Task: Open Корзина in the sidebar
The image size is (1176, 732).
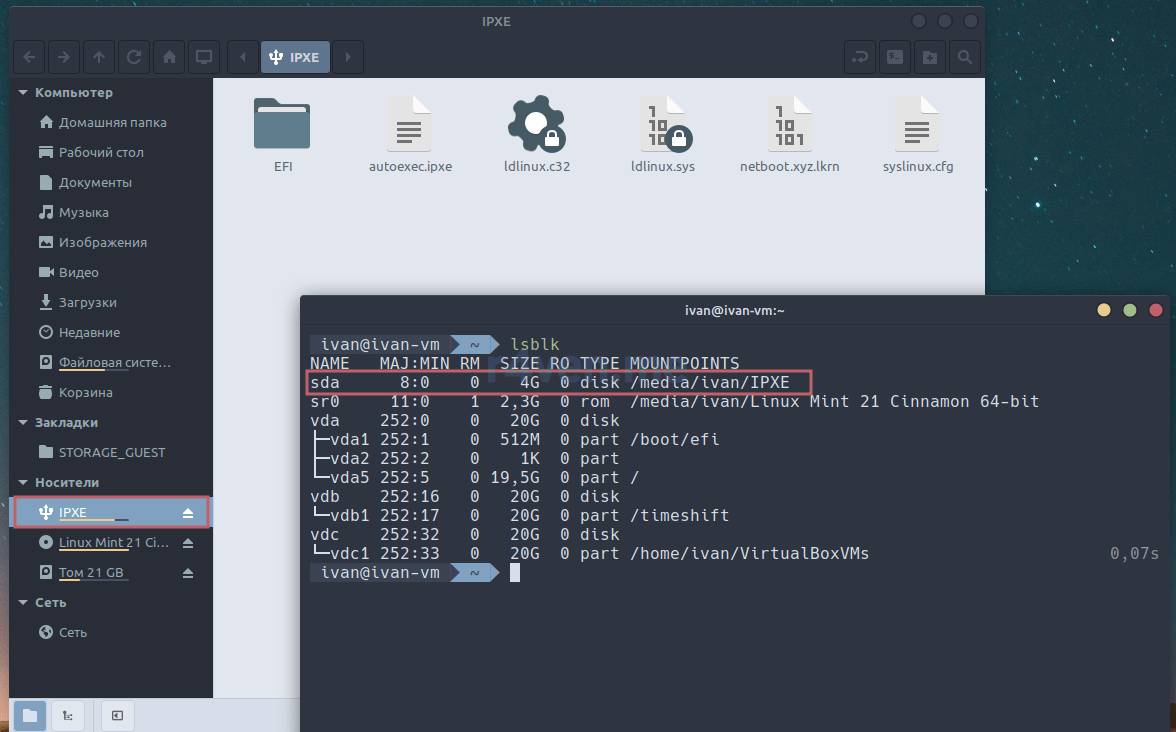Action: click(85, 392)
